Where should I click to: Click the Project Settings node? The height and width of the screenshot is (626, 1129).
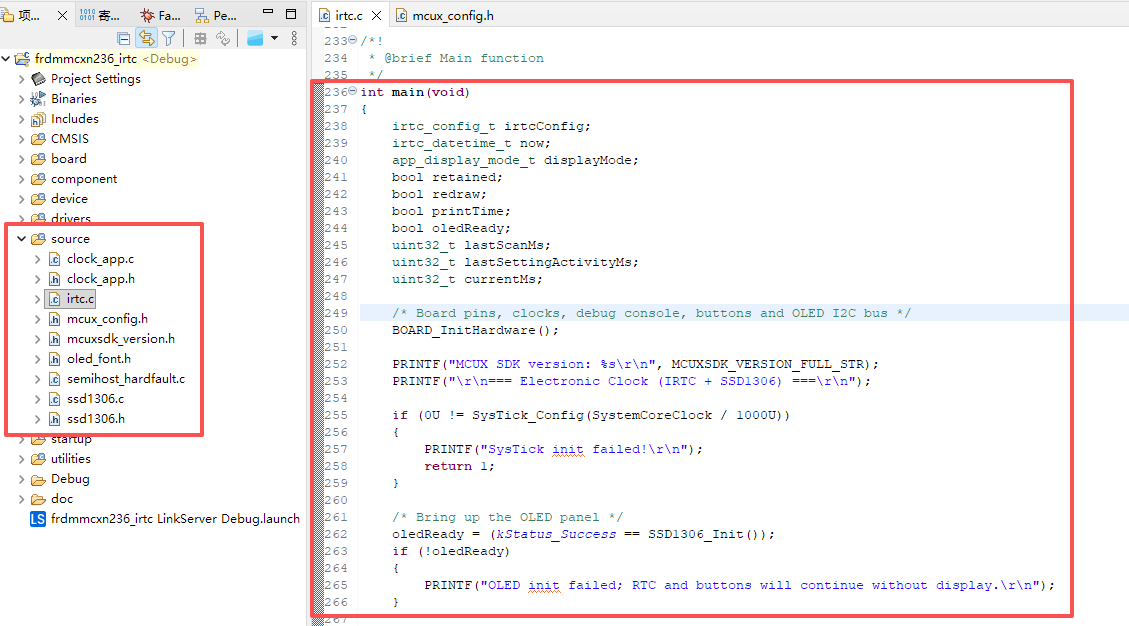[95, 79]
